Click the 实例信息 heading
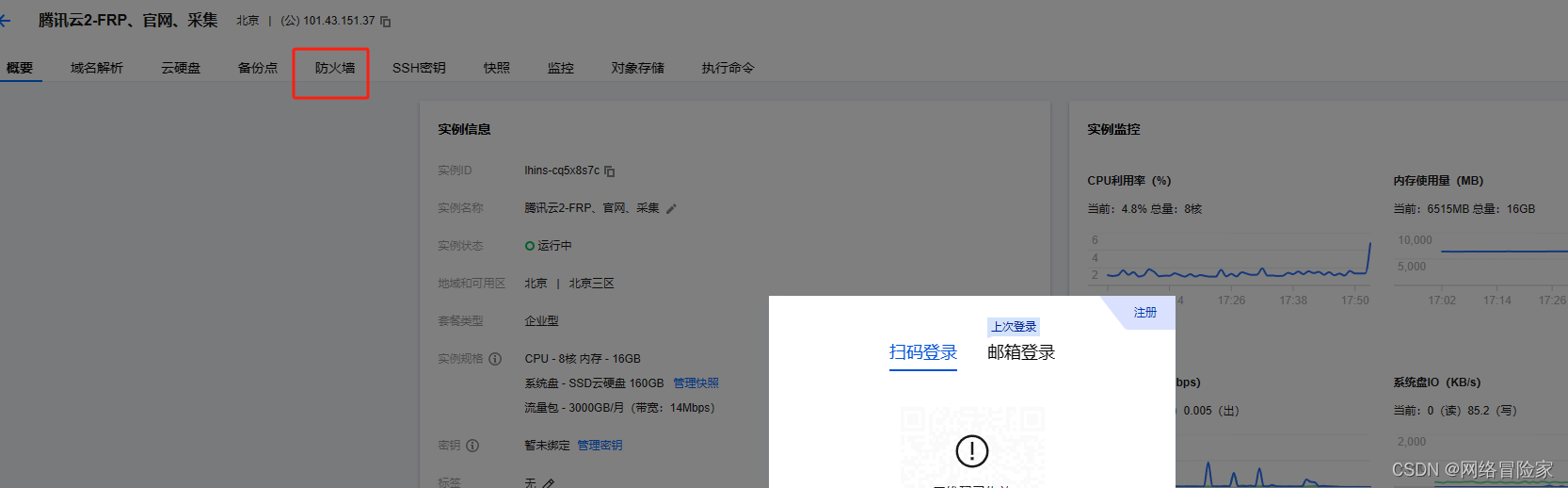Screen dimensions: 1568x488 click(x=464, y=129)
